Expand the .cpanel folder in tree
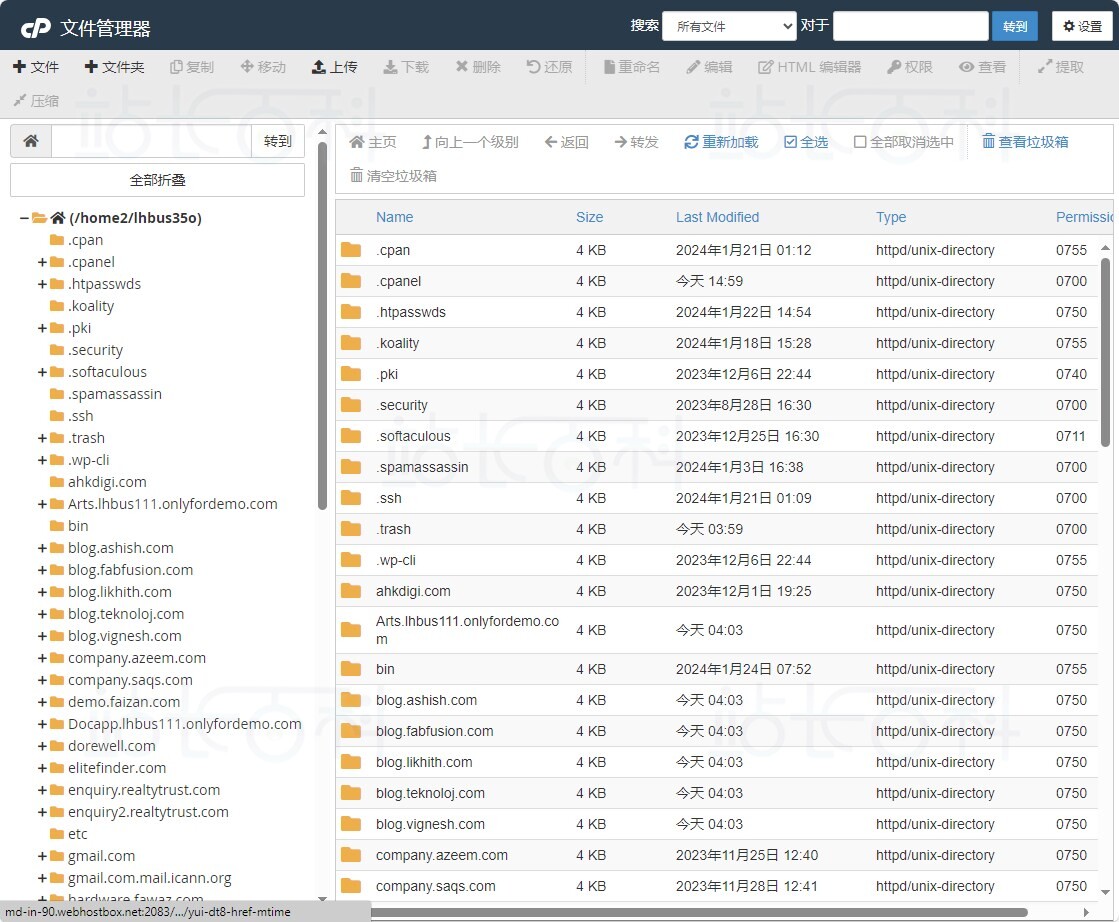 42,262
